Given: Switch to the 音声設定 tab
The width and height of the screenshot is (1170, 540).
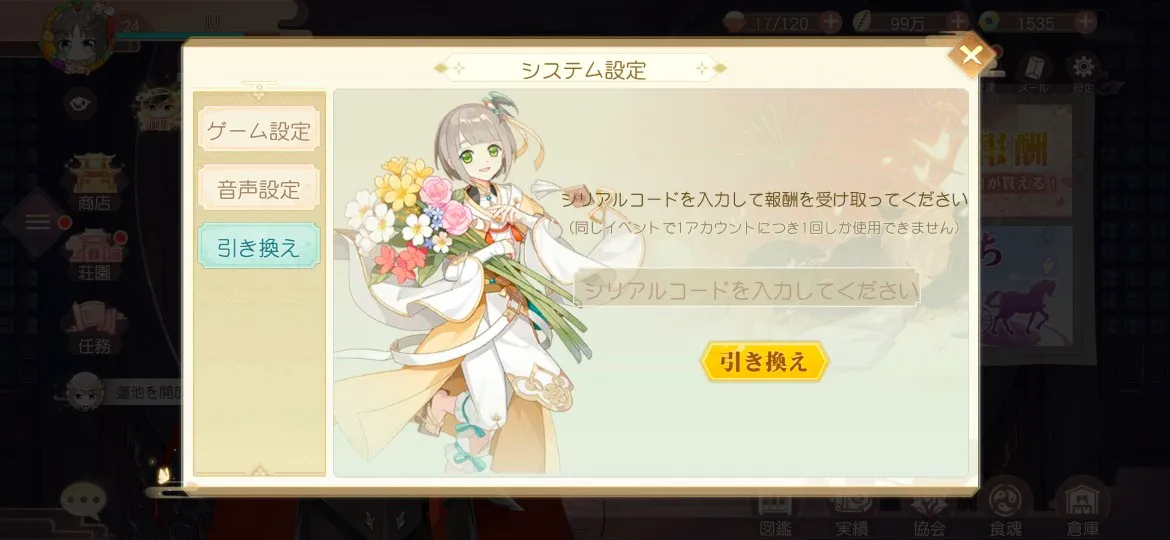Looking at the screenshot, I should 259,189.
